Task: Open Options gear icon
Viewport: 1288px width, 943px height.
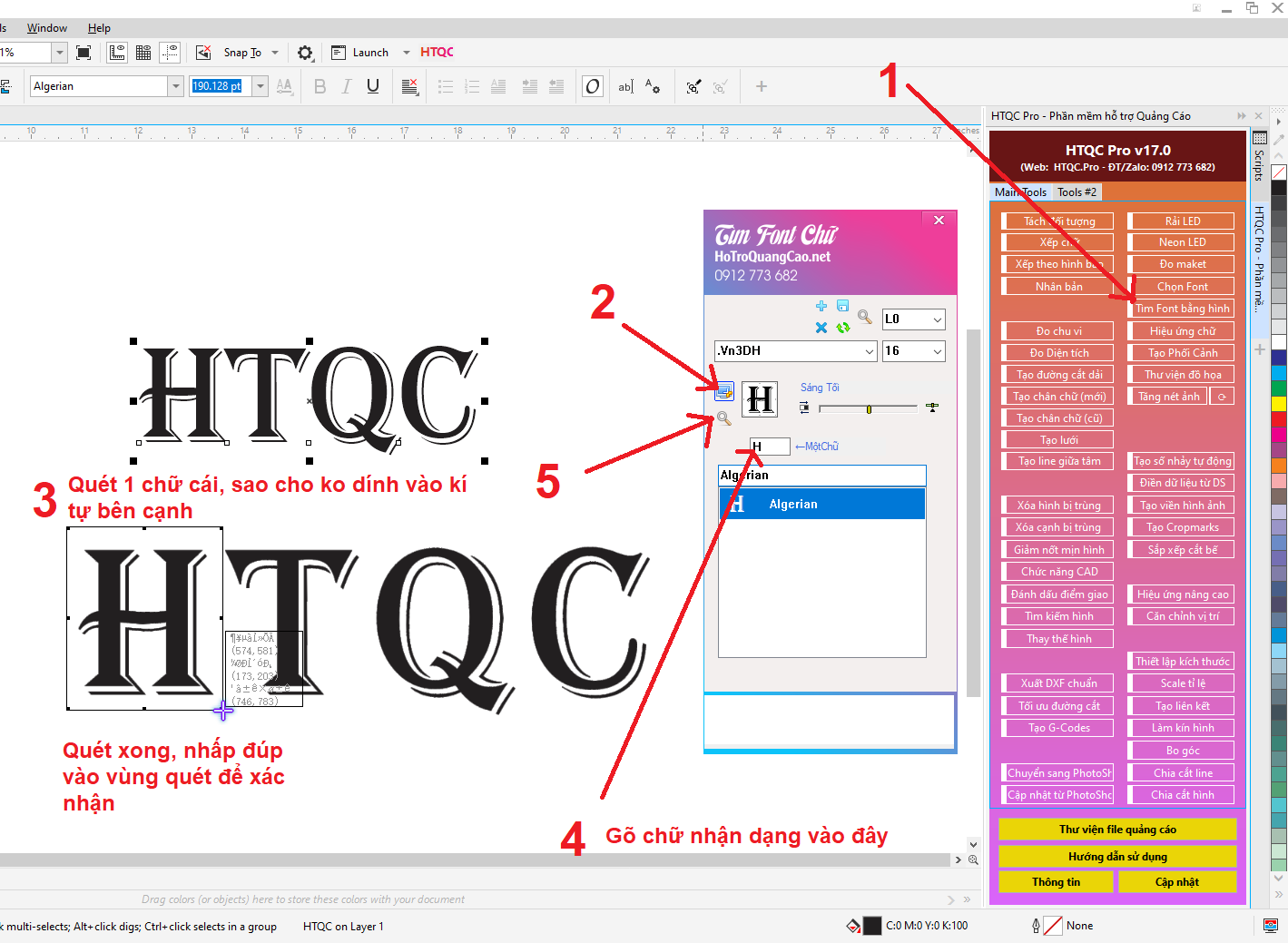Action: (x=305, y=53)
